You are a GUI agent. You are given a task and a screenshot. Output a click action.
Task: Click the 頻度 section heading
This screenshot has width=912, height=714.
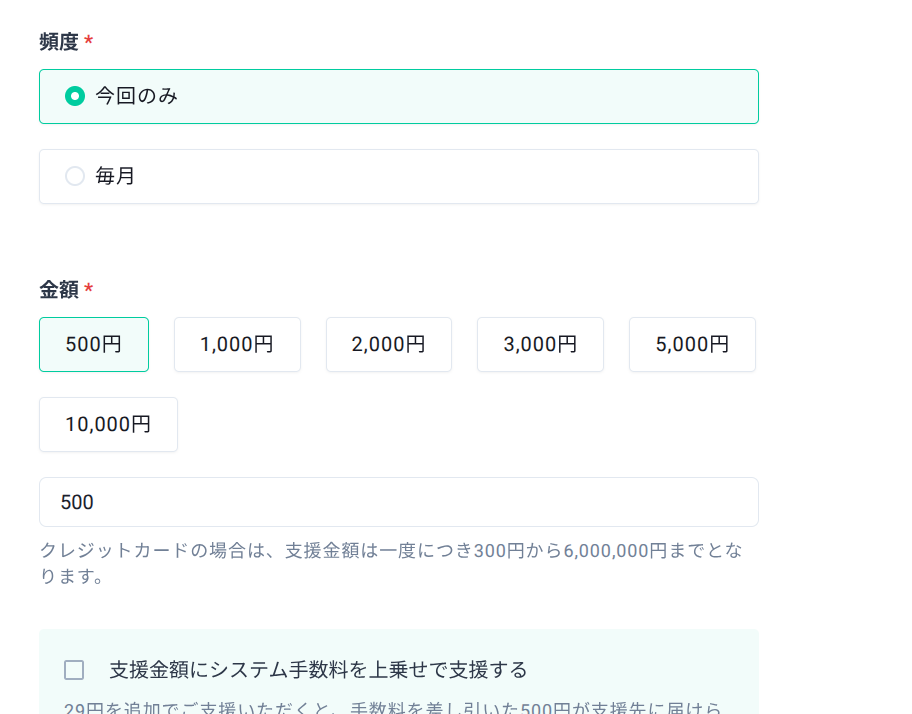point(58,42)
